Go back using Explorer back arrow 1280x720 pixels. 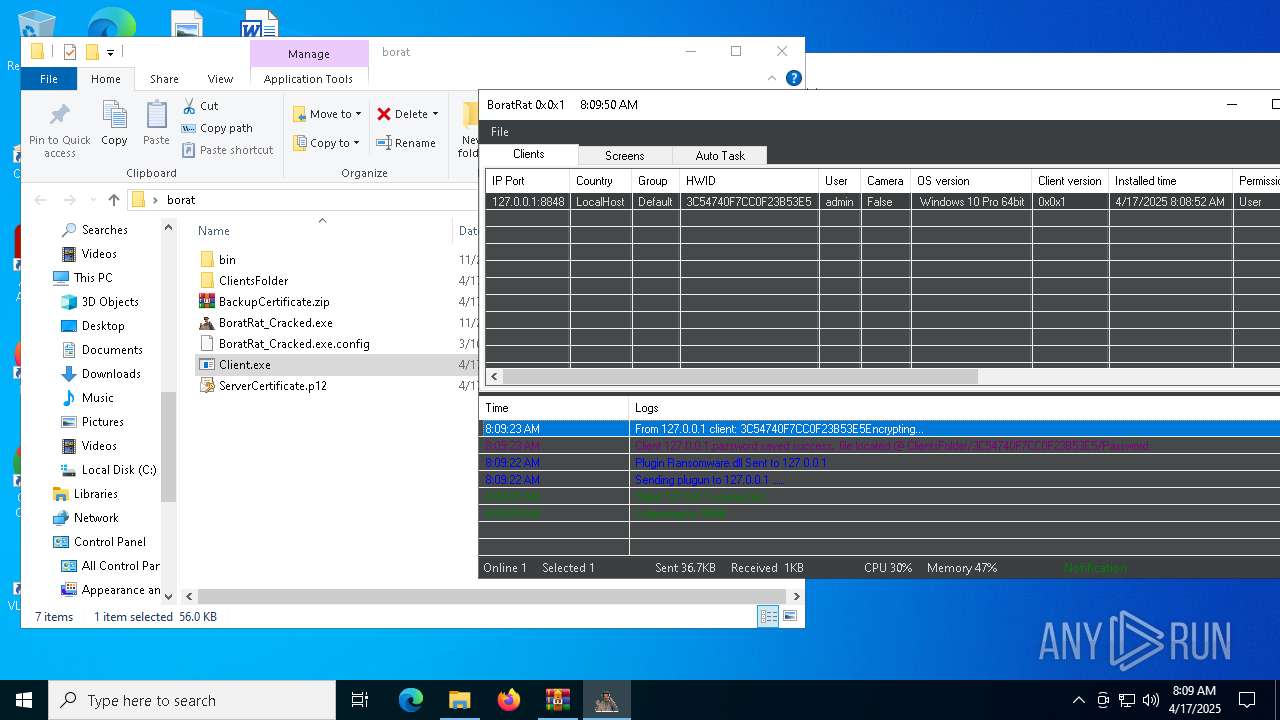point(40,200)
